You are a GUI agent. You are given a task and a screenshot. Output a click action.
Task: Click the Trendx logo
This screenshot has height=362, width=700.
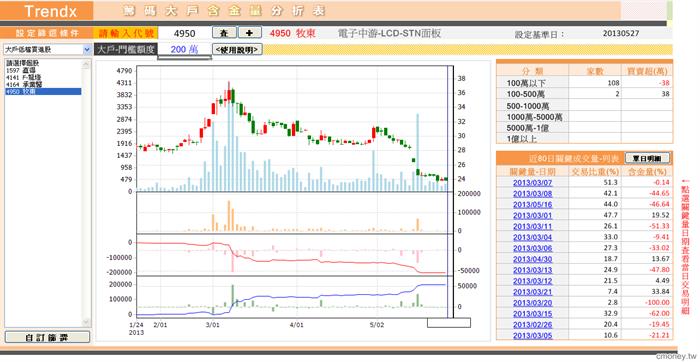click(x=51, y=12)
